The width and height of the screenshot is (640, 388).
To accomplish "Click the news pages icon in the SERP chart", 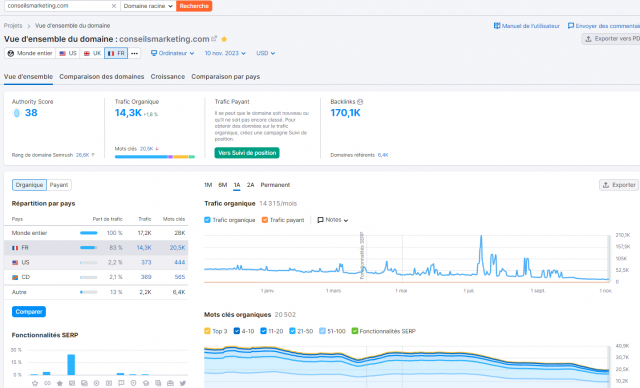I will (x=158, y=383).
